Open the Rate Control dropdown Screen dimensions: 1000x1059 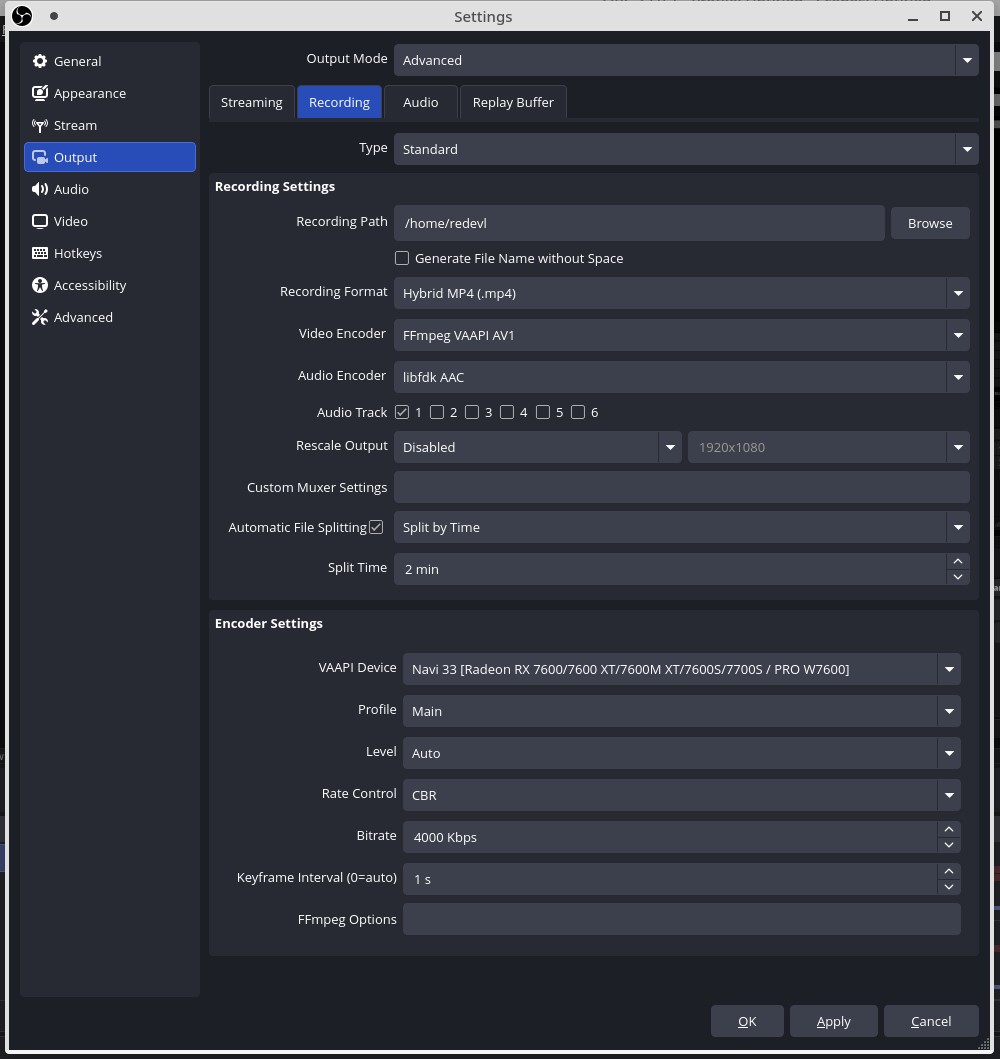pyautogui.click(x=682, y=795)
